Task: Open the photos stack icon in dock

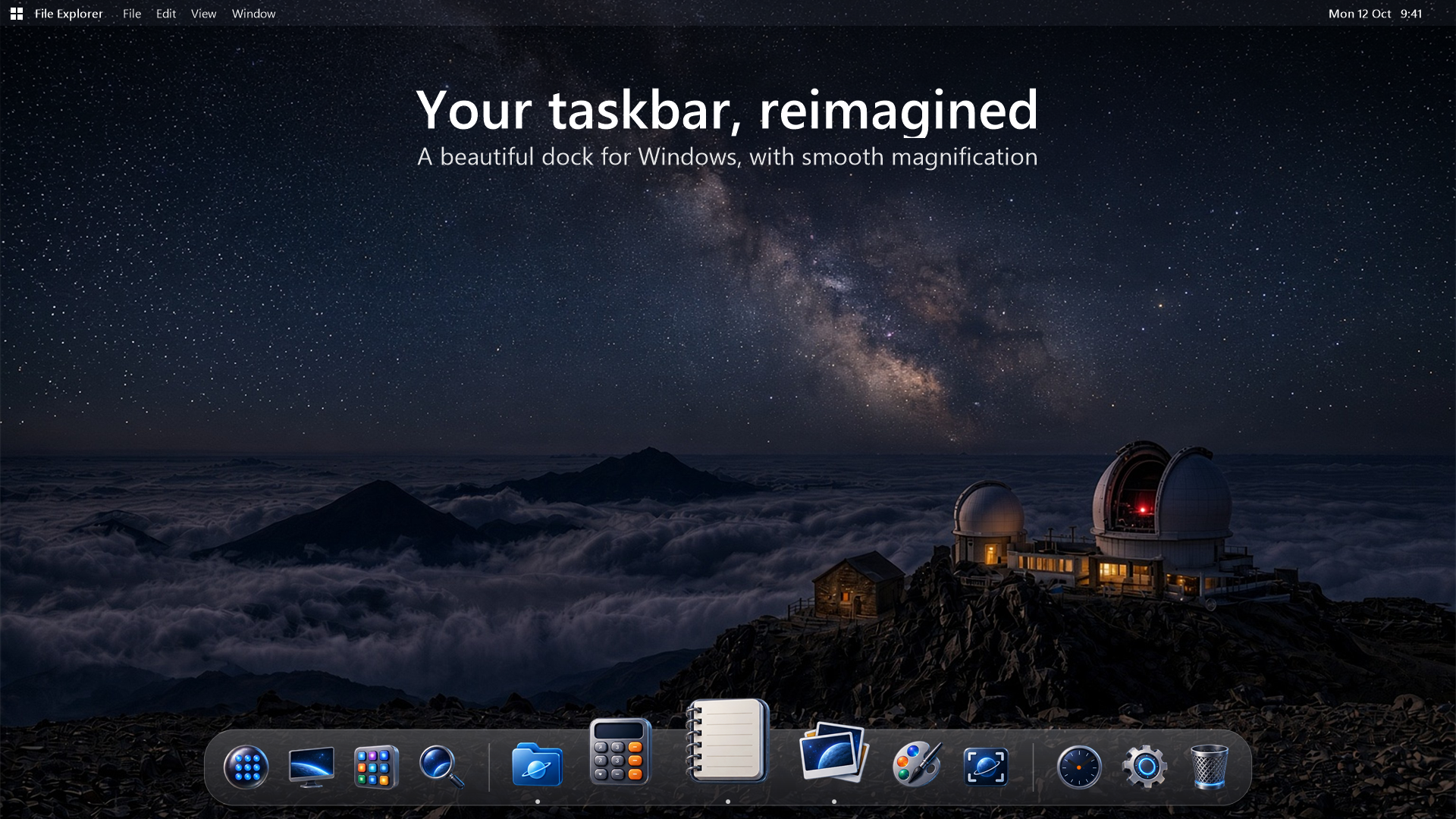Action: [x=834, y=752]
